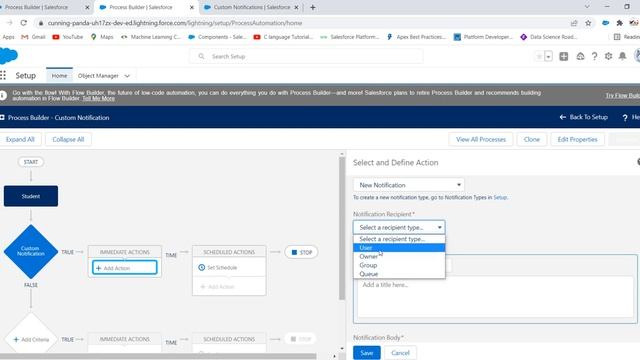Choose Owner from recipient list
This screenshot has width=640, height=360.
pos(399,256)
